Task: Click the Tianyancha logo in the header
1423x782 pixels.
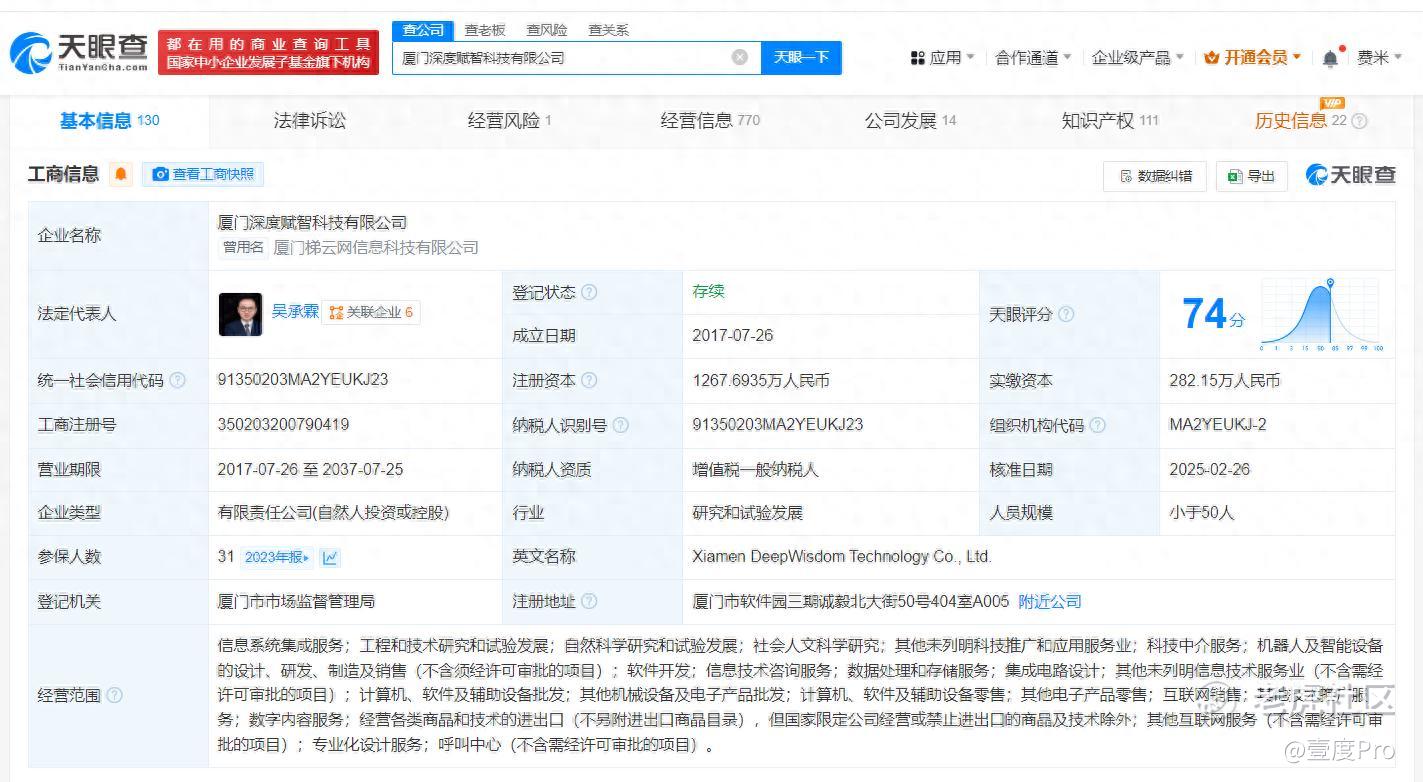Action: click(x=79, y=52)
